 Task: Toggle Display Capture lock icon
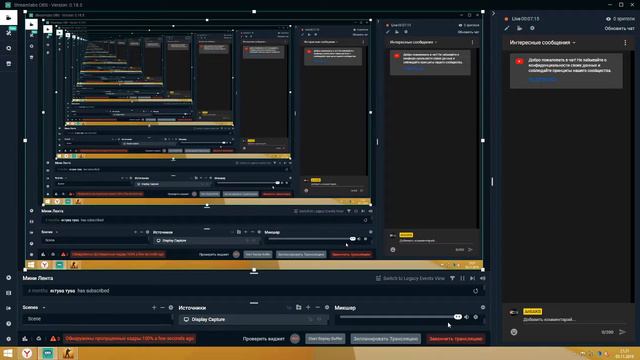point(310,319)
